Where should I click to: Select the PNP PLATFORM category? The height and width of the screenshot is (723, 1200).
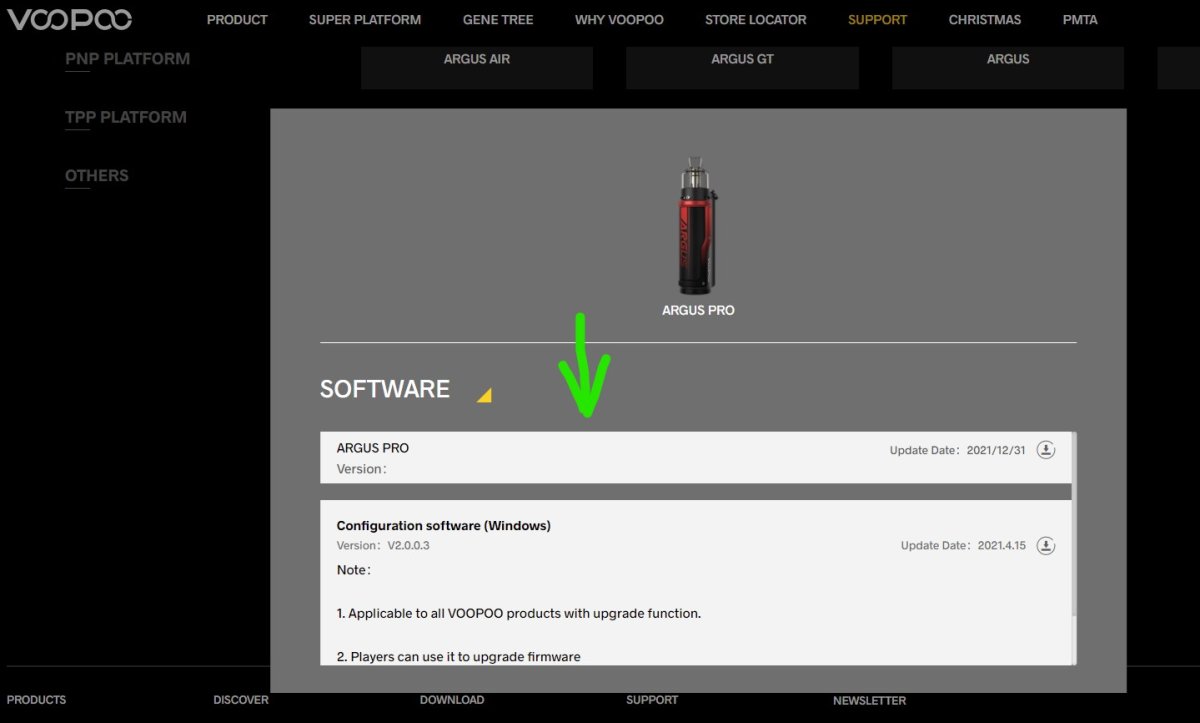127,59
